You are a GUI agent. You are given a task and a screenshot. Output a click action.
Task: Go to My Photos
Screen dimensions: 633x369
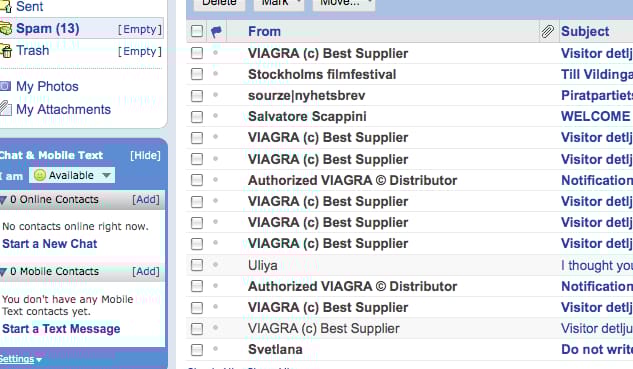[47, 86]
